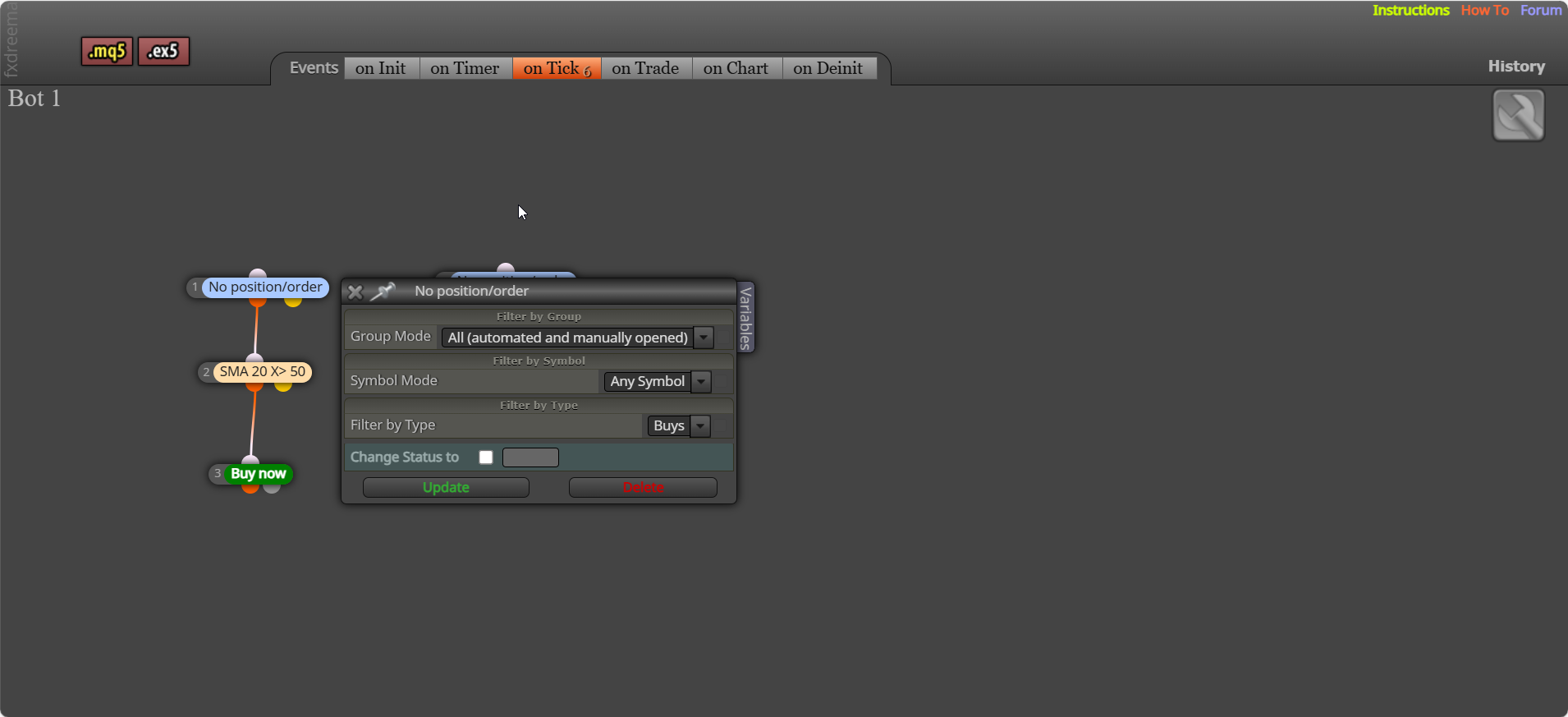Open the Group Mode dropdown

pos(577,338)
